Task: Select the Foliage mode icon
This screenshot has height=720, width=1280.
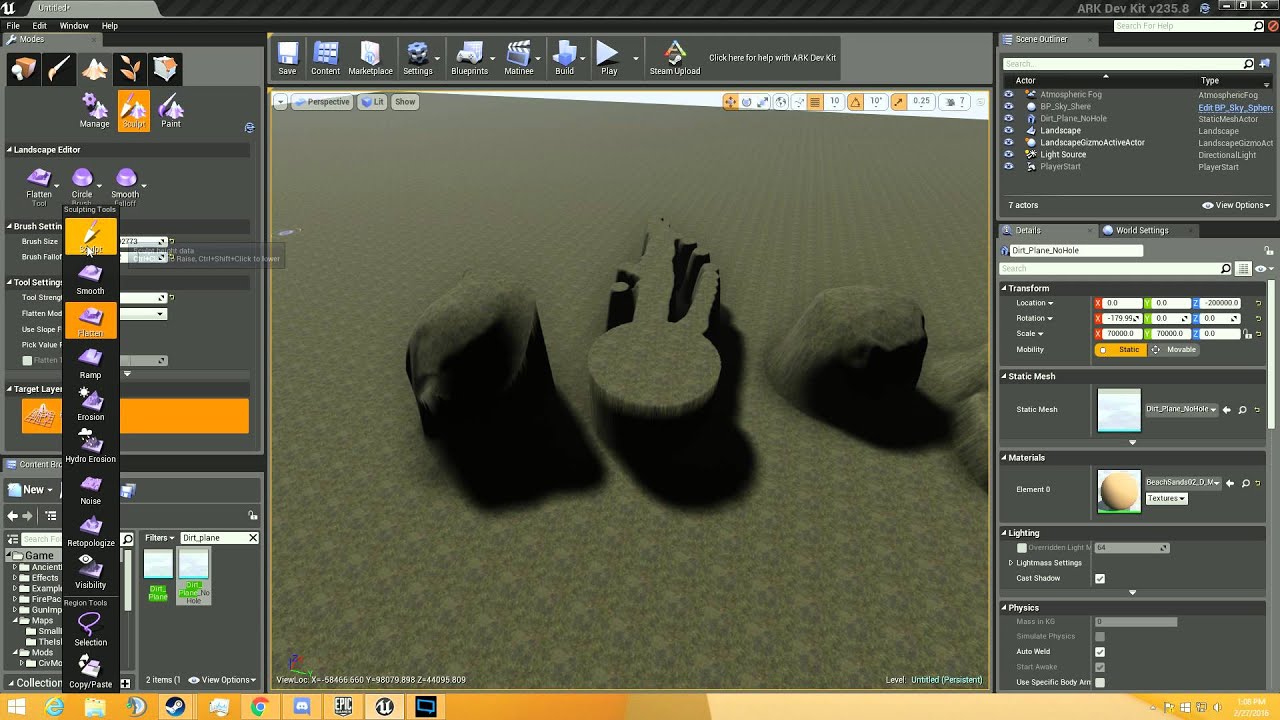Action: [130, 69]
